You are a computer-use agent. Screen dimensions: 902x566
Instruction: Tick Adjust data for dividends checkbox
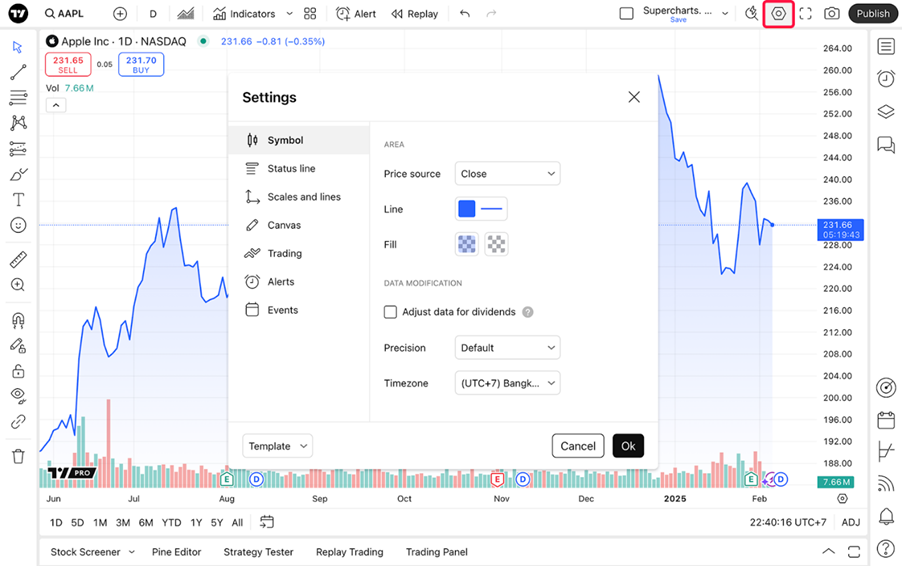(x=390, y=312)
